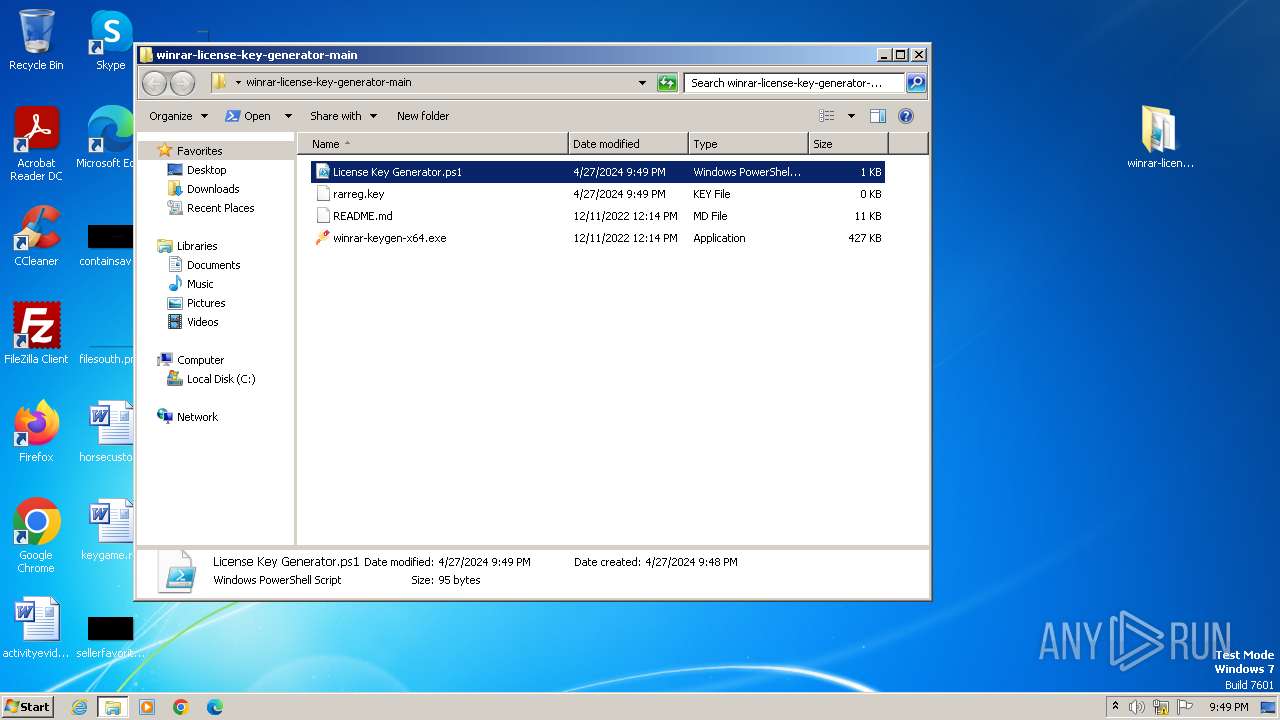Open Acrobat Reader DC desktop icon
Screen dimensions: 1280x720
point(36,144)
